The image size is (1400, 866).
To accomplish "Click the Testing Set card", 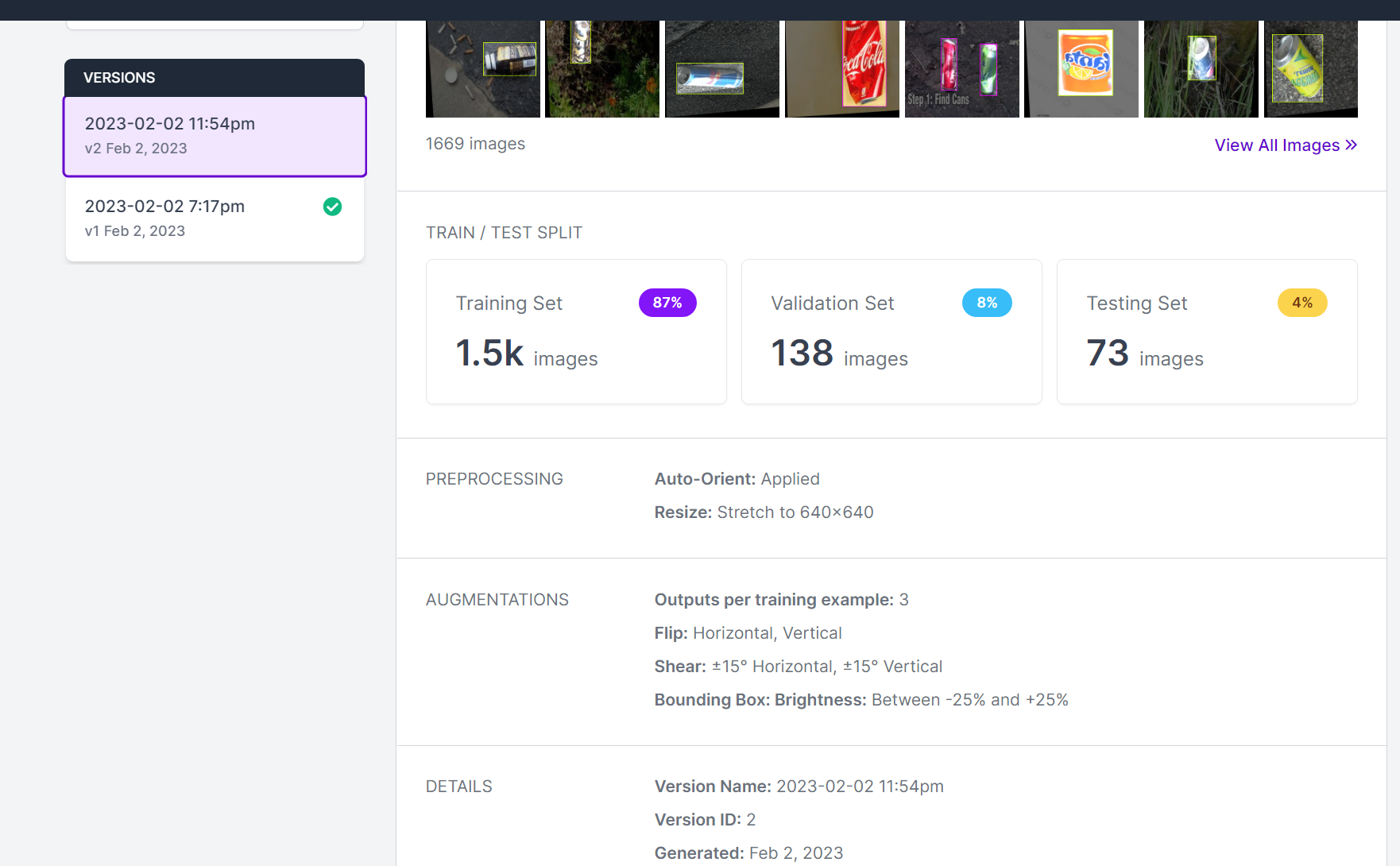I will click(x=1207, y=331).
